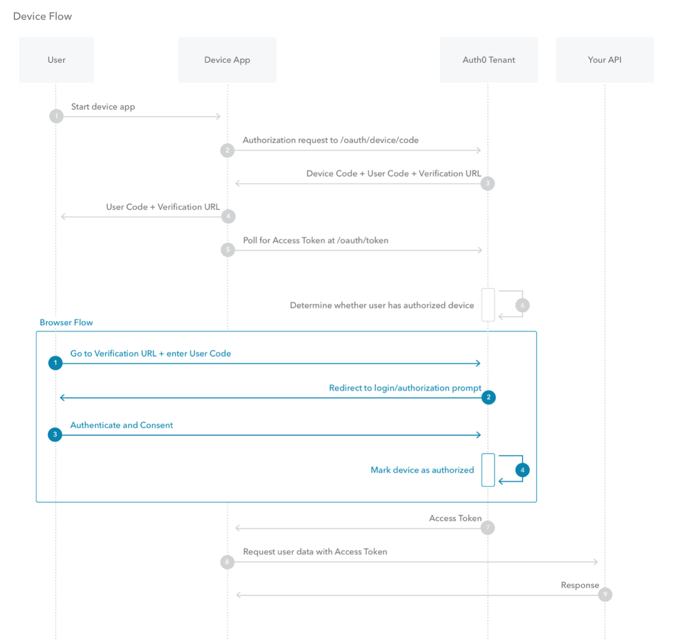This screenshot has width=682, height=640.
Task: Click the "Mark device as authorized" label
Action: click(422, 470)
